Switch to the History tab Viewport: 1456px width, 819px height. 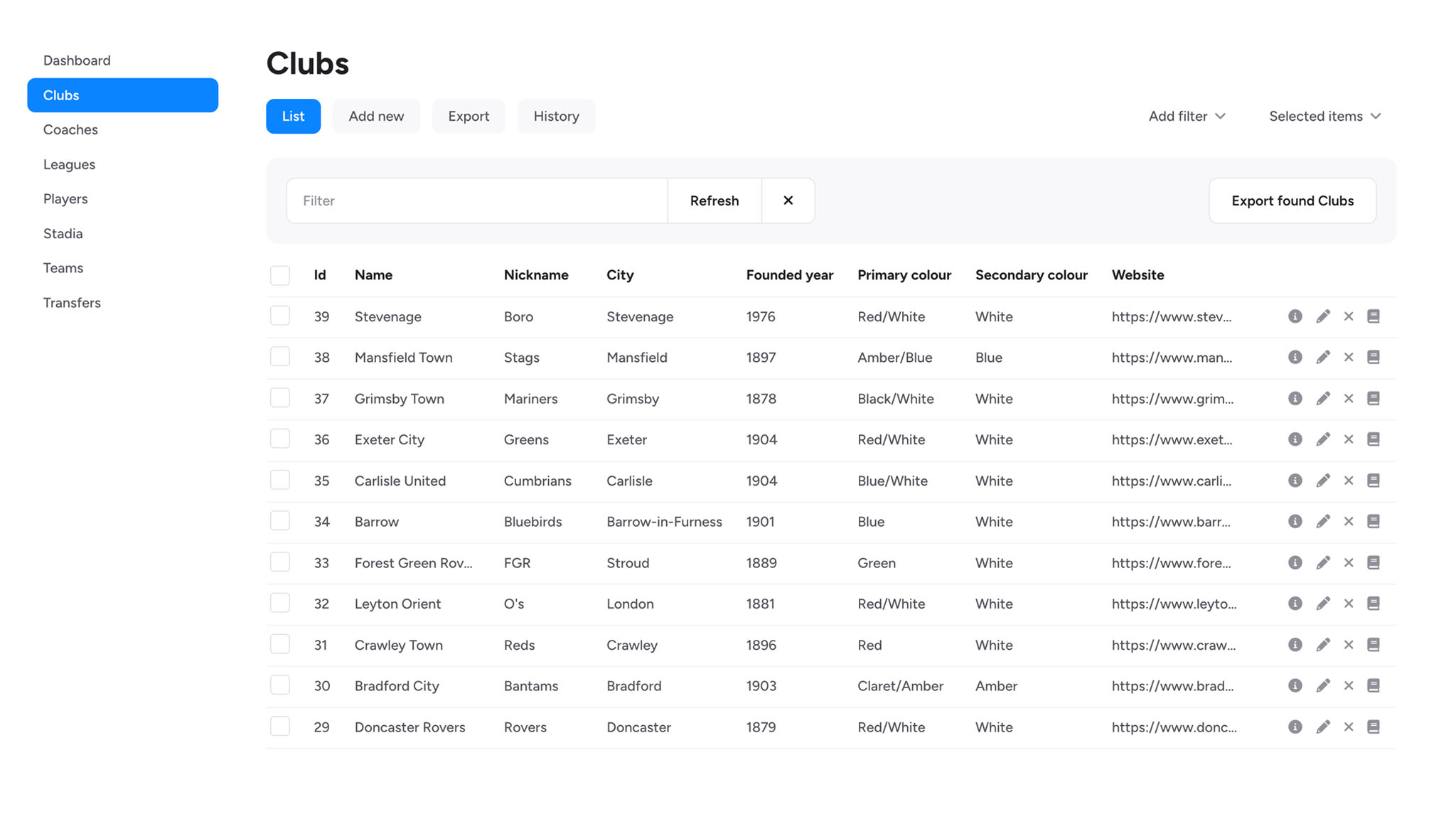point(556,116)
